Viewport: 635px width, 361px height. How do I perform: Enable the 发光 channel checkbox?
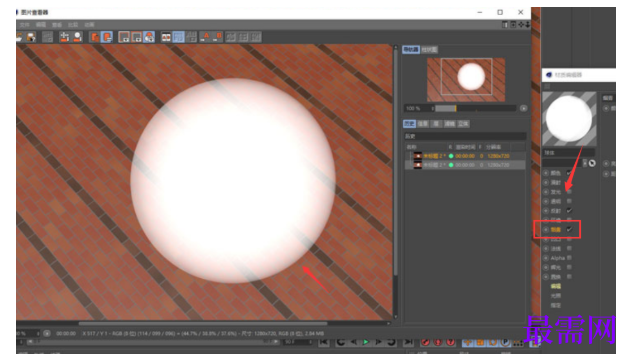coord(569,192)
